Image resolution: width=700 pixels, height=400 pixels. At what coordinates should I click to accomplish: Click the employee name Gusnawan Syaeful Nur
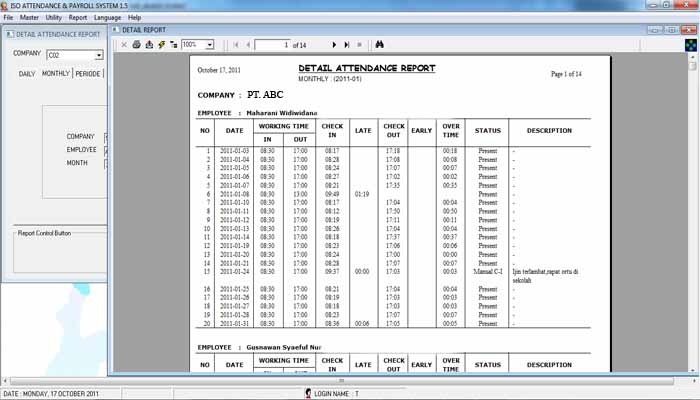coord(284,347)
